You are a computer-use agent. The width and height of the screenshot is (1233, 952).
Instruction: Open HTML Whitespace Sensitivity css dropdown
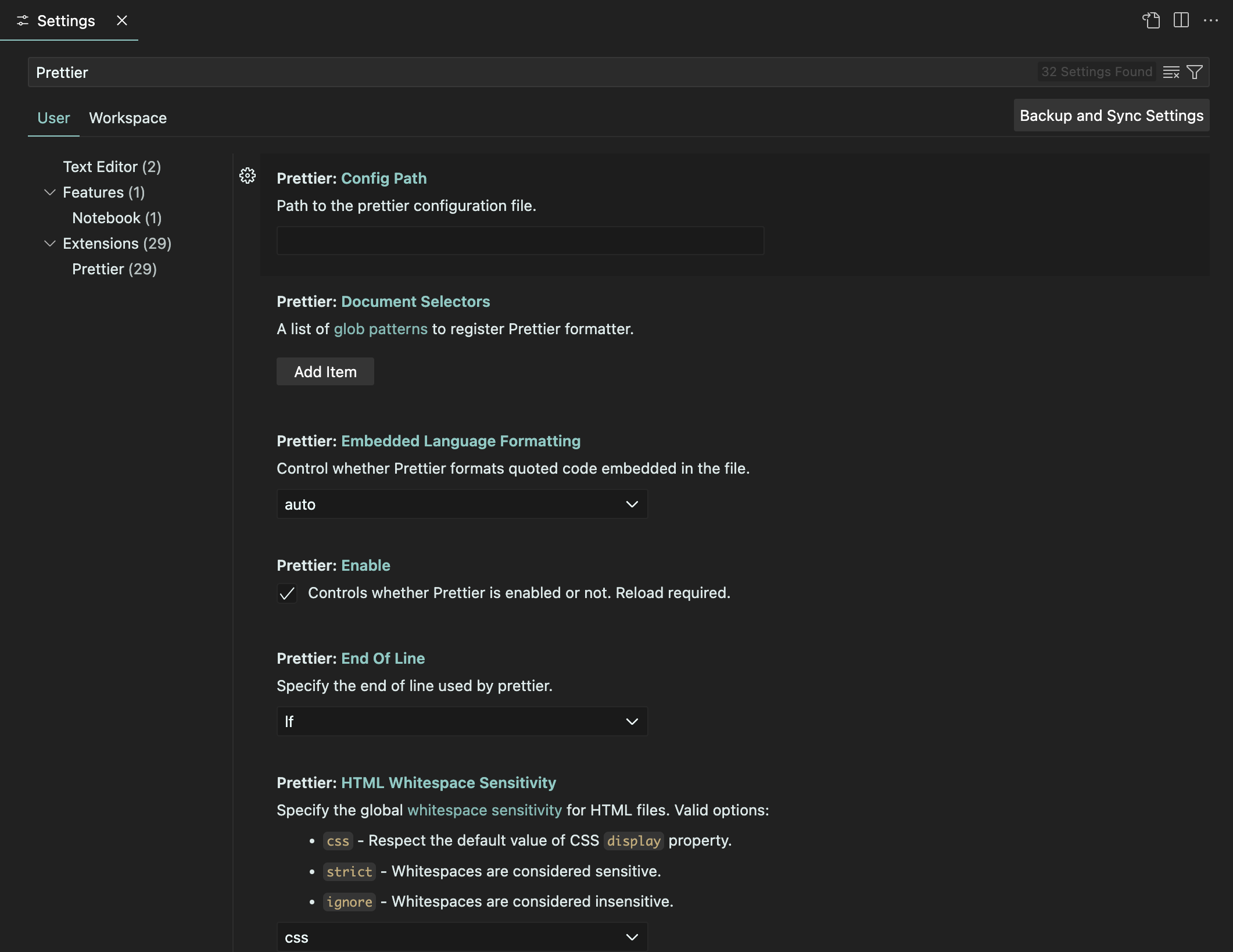(x=462, y=937)
